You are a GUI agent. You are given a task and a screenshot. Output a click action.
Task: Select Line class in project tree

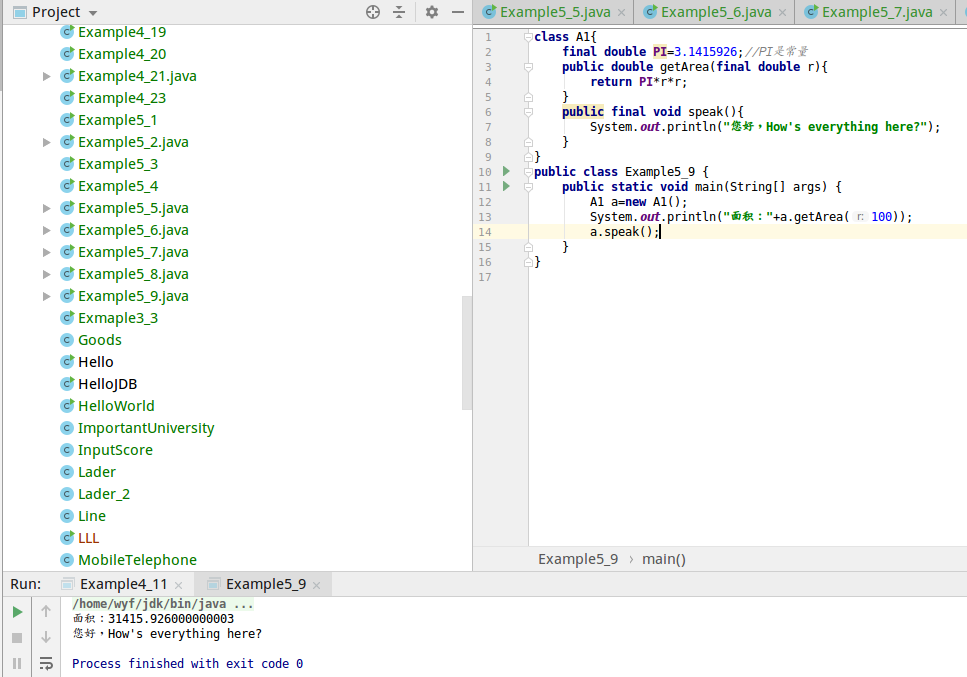pos(91,516)
